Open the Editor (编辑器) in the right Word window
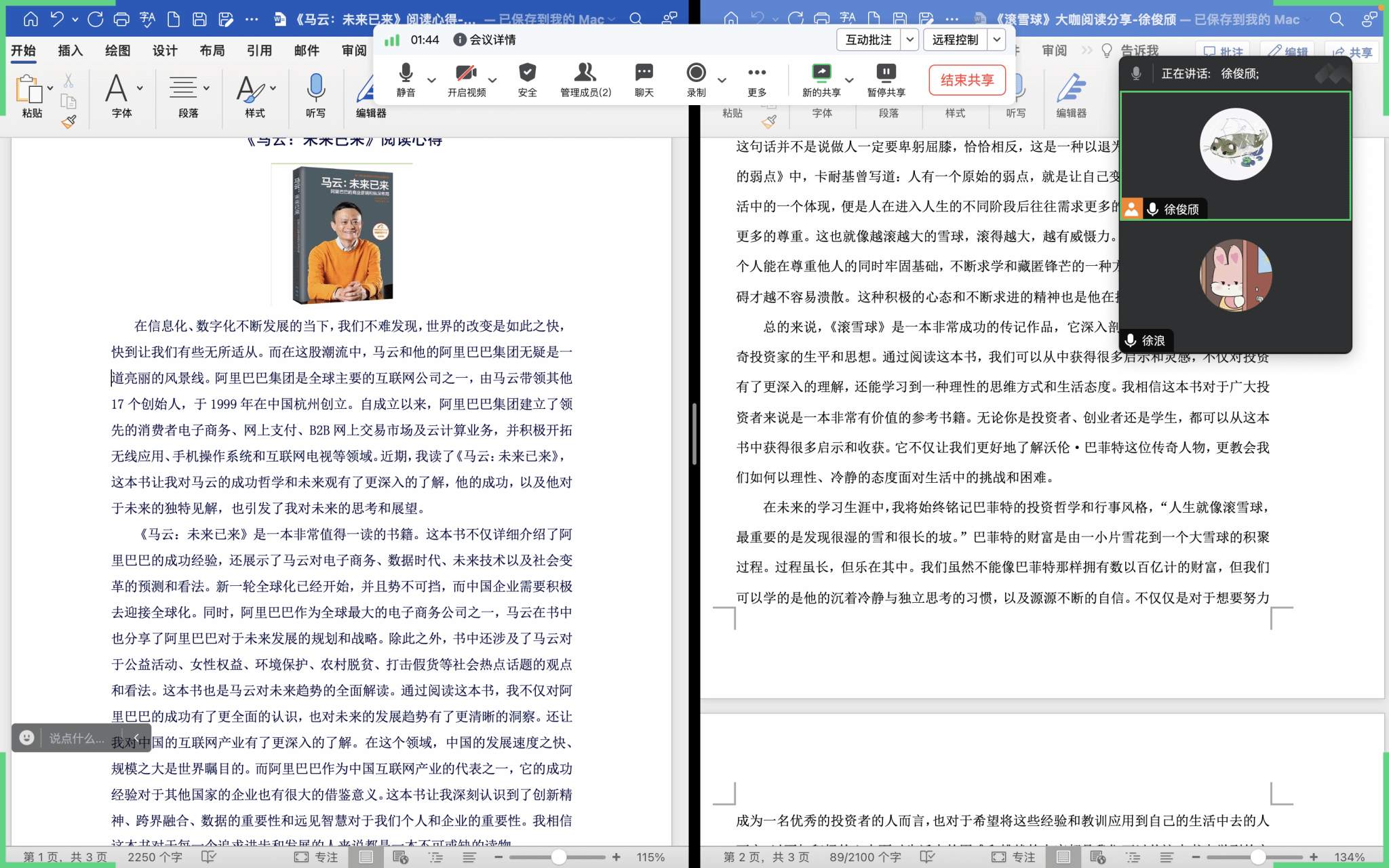1389x868 pixels. [x=1072, y=96]
